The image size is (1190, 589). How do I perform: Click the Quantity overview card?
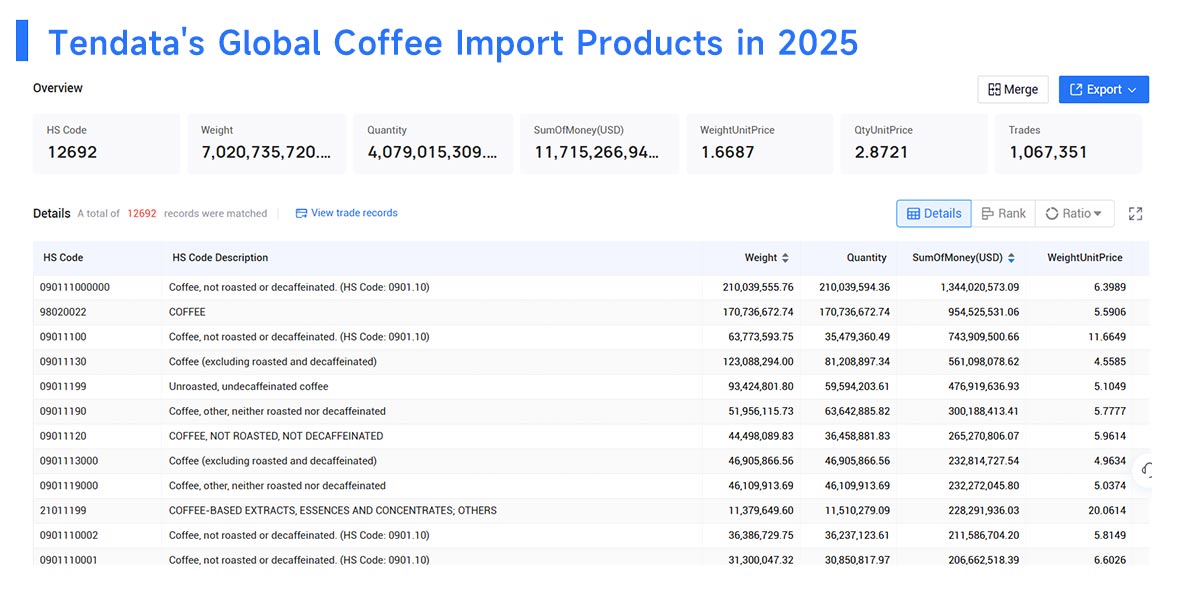point(433,143)
